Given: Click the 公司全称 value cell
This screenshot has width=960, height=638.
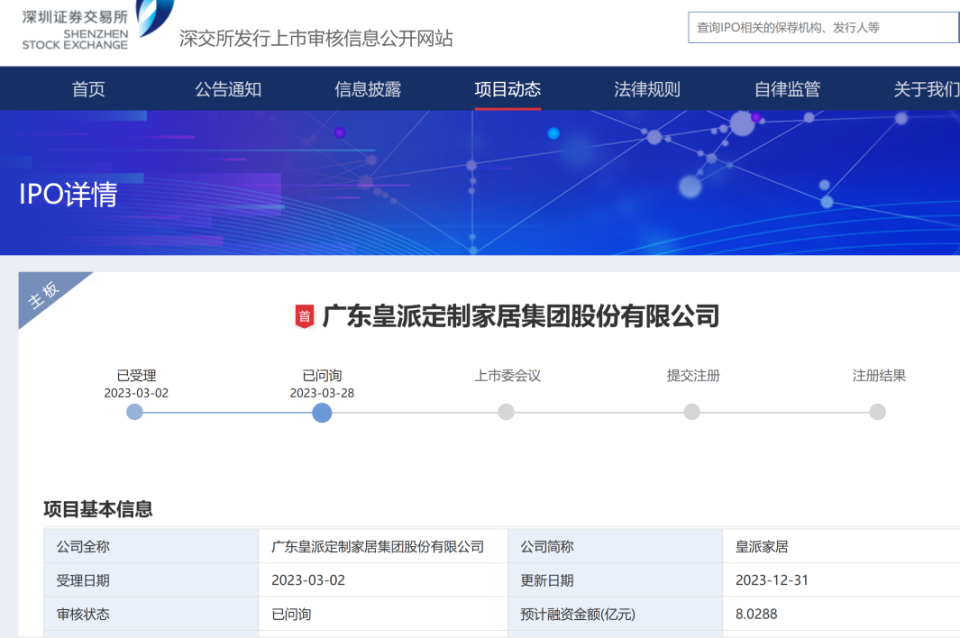Looking at the screenshot, I should pos(383,546).
